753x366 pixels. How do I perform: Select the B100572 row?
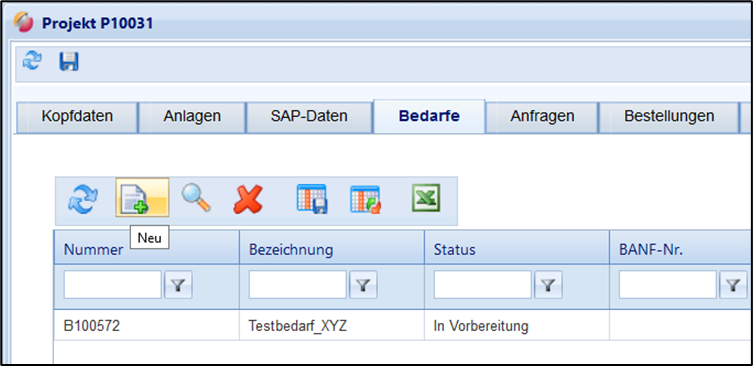click(403, 326)
